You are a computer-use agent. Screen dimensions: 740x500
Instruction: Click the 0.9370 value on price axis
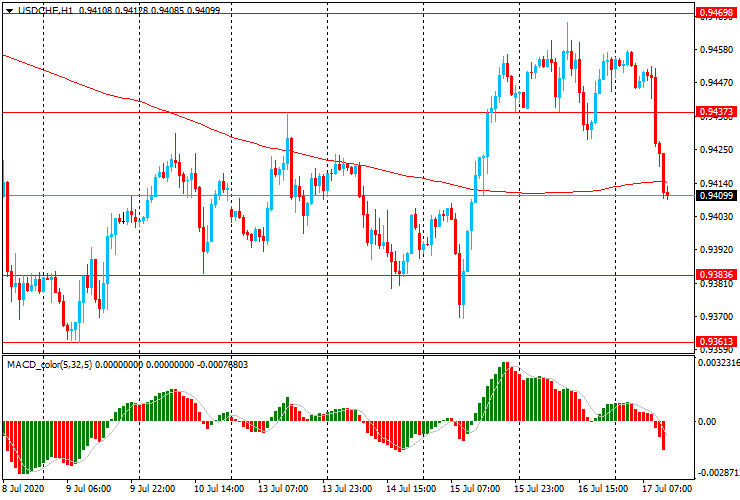[x=714, y=317]
